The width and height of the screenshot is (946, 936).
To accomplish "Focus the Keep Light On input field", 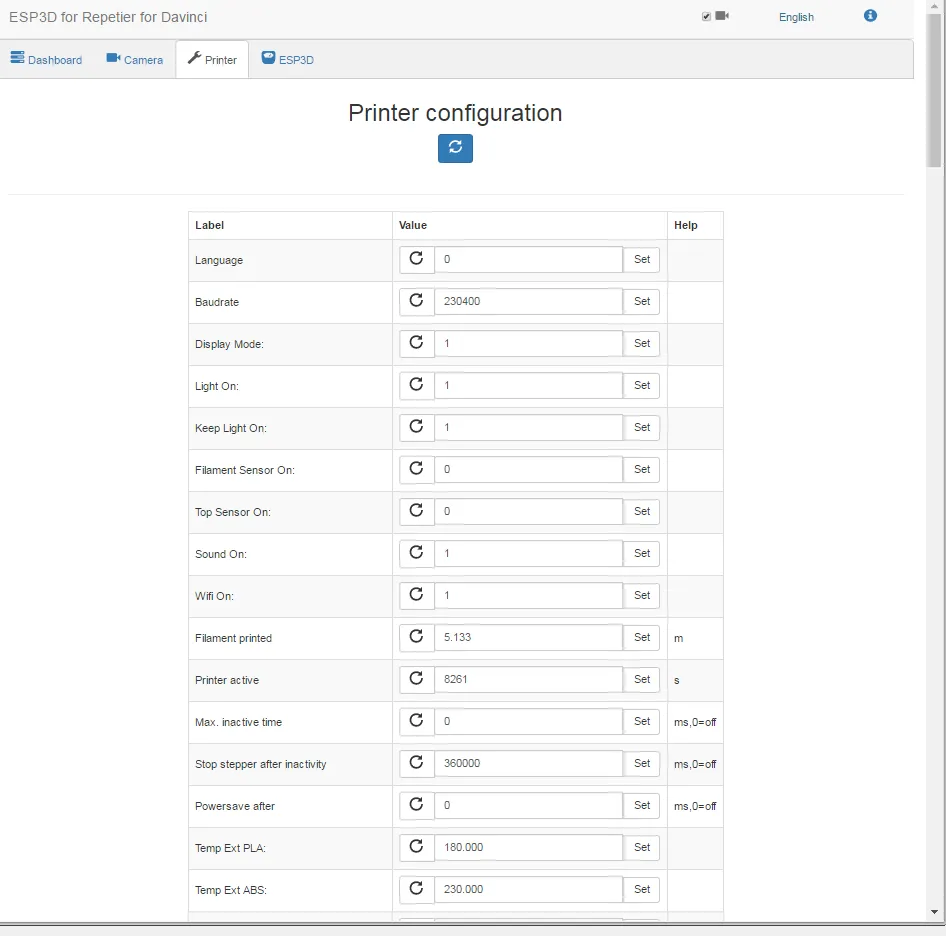I will point(528,427).
